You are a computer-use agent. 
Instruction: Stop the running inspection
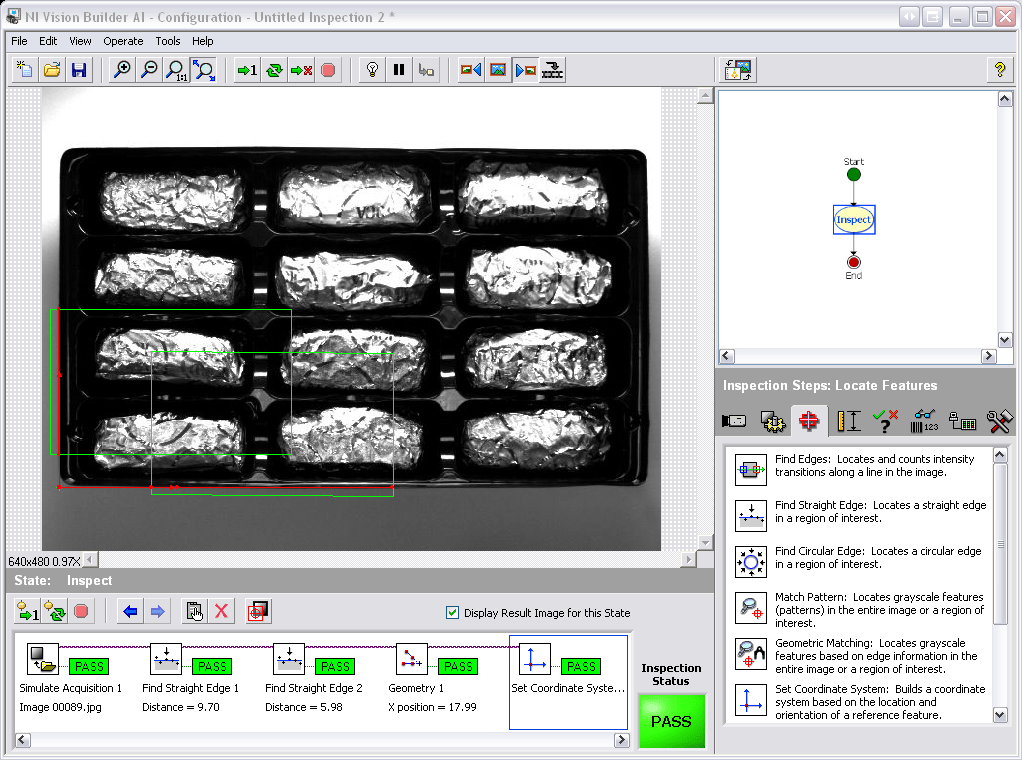328,70
